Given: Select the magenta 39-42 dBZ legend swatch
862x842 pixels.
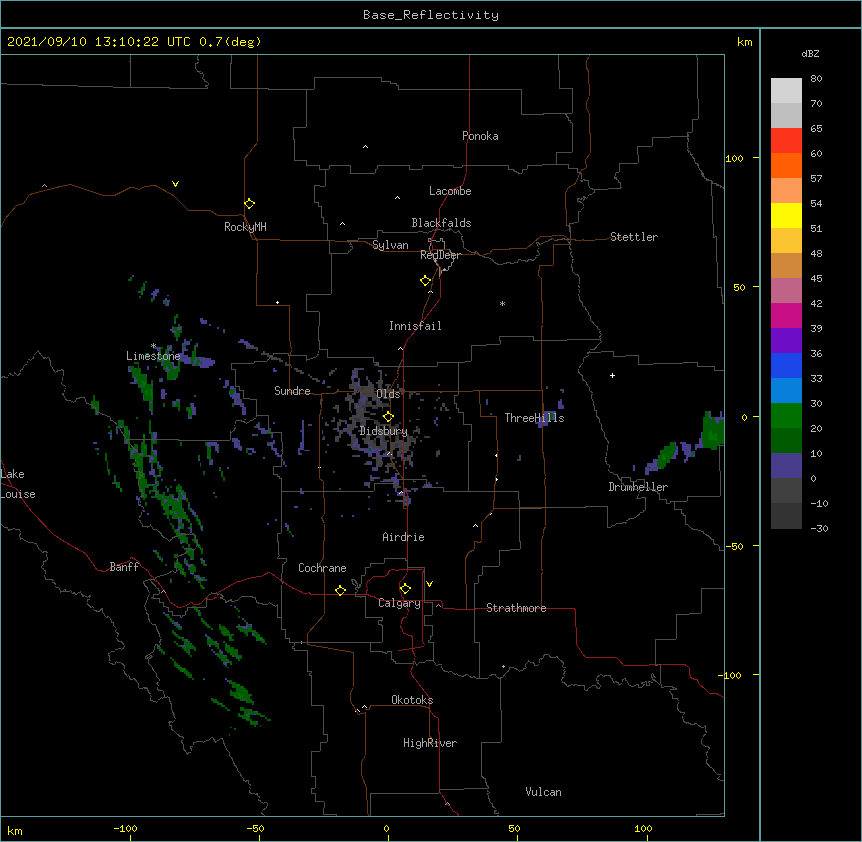Looking at the screenshot, I should click(786, 315).
